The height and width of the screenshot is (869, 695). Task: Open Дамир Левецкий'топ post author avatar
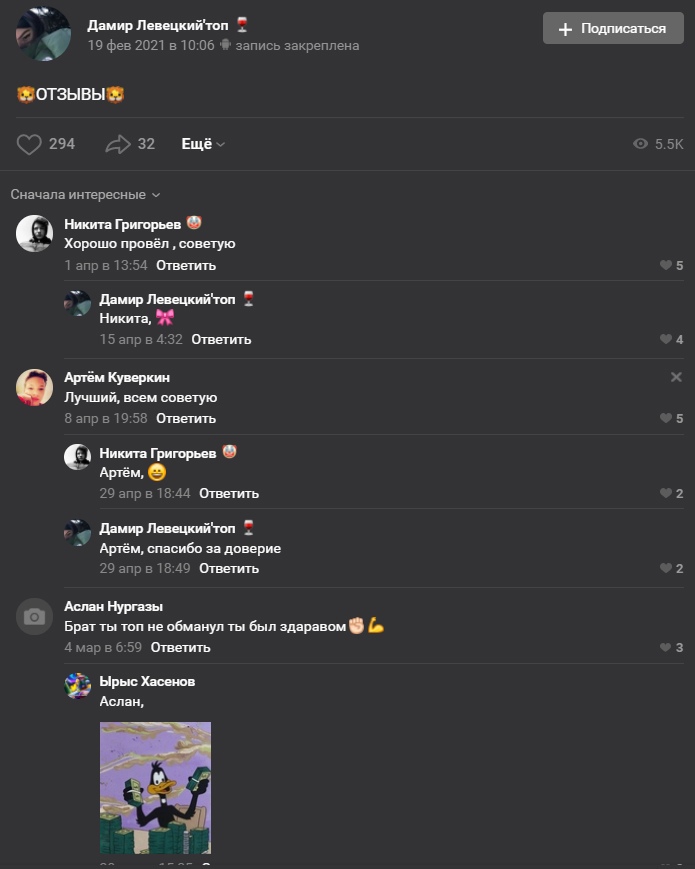(x=43, y=33)
